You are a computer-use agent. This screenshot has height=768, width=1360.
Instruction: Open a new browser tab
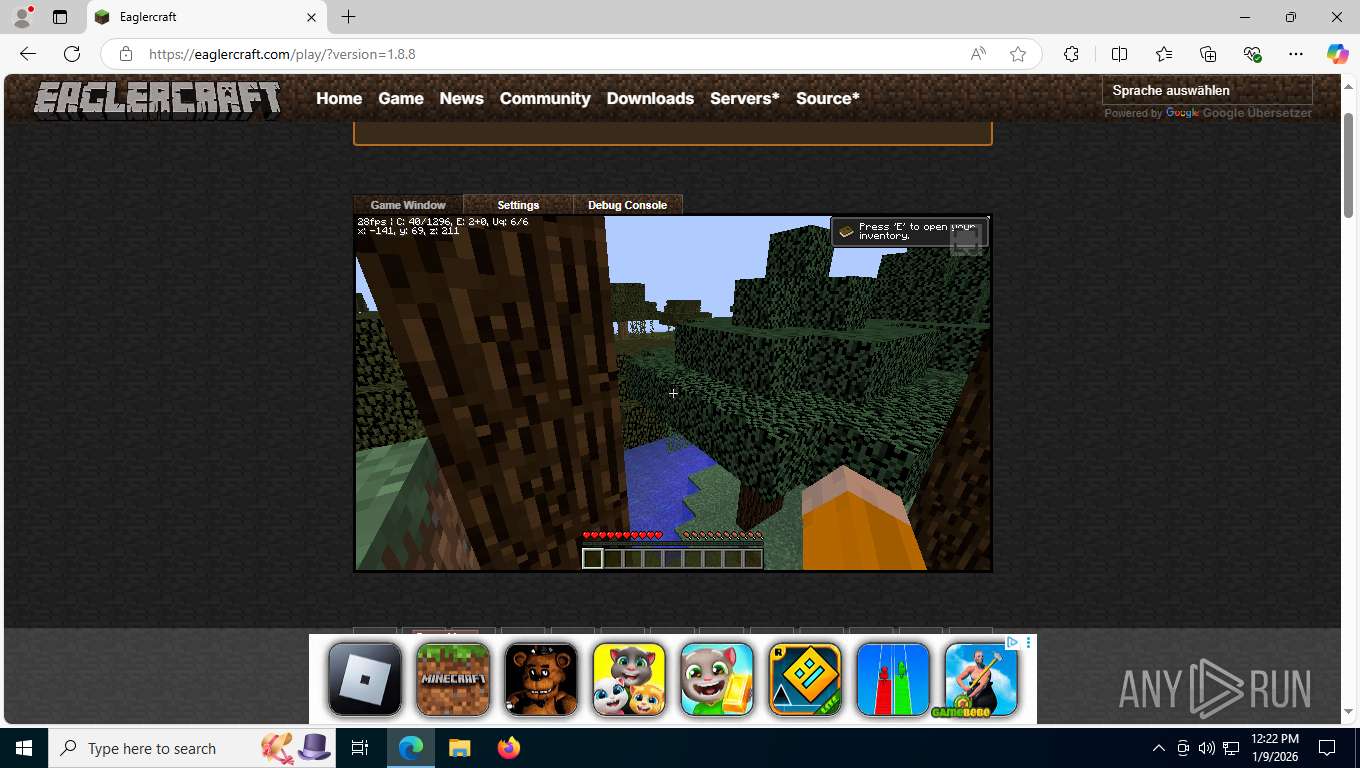click(348, 17)
